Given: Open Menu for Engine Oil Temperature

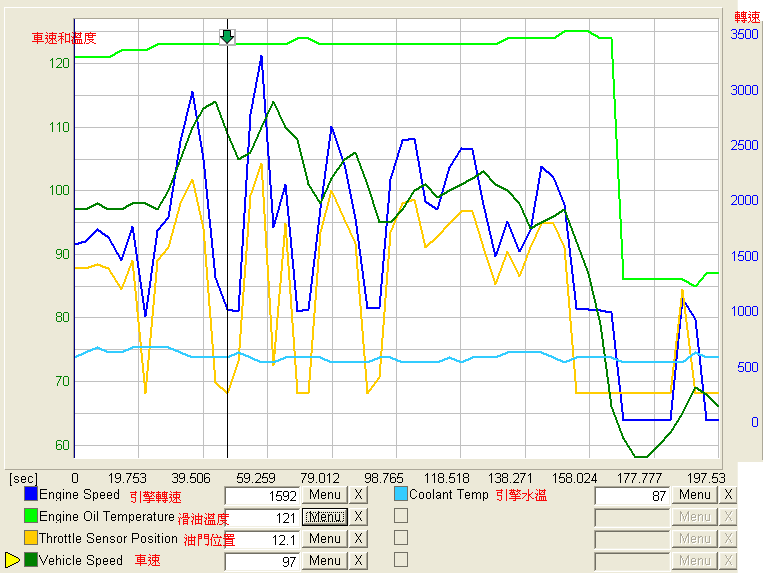Looking at the screenshot, I should pyautogui.click(x=325, y=517).
